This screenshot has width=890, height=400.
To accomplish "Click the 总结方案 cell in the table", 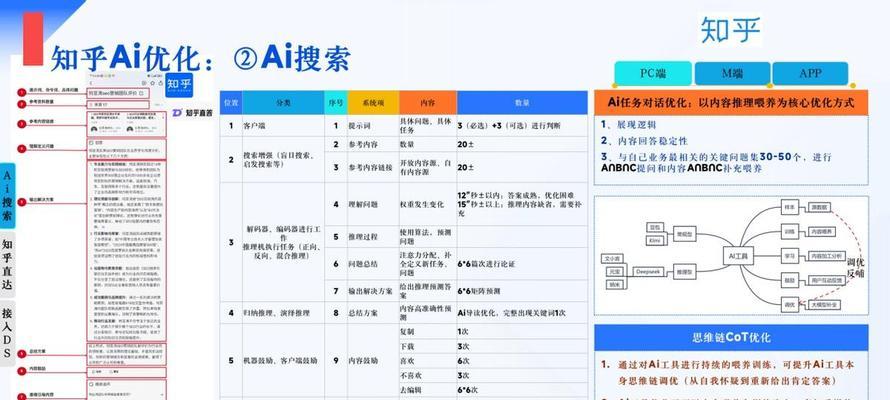I will click(373, 313).
